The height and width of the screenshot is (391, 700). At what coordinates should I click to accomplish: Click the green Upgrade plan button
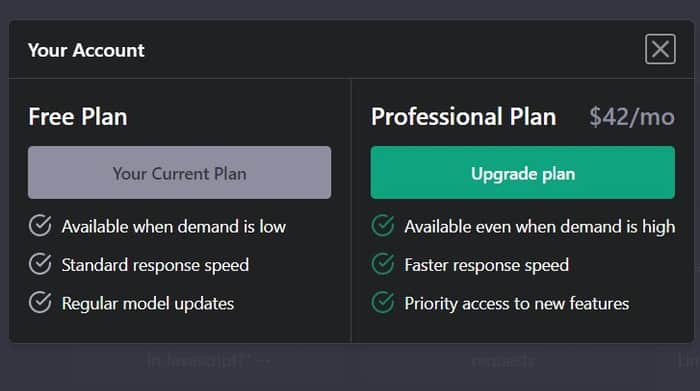pos(522,173)
